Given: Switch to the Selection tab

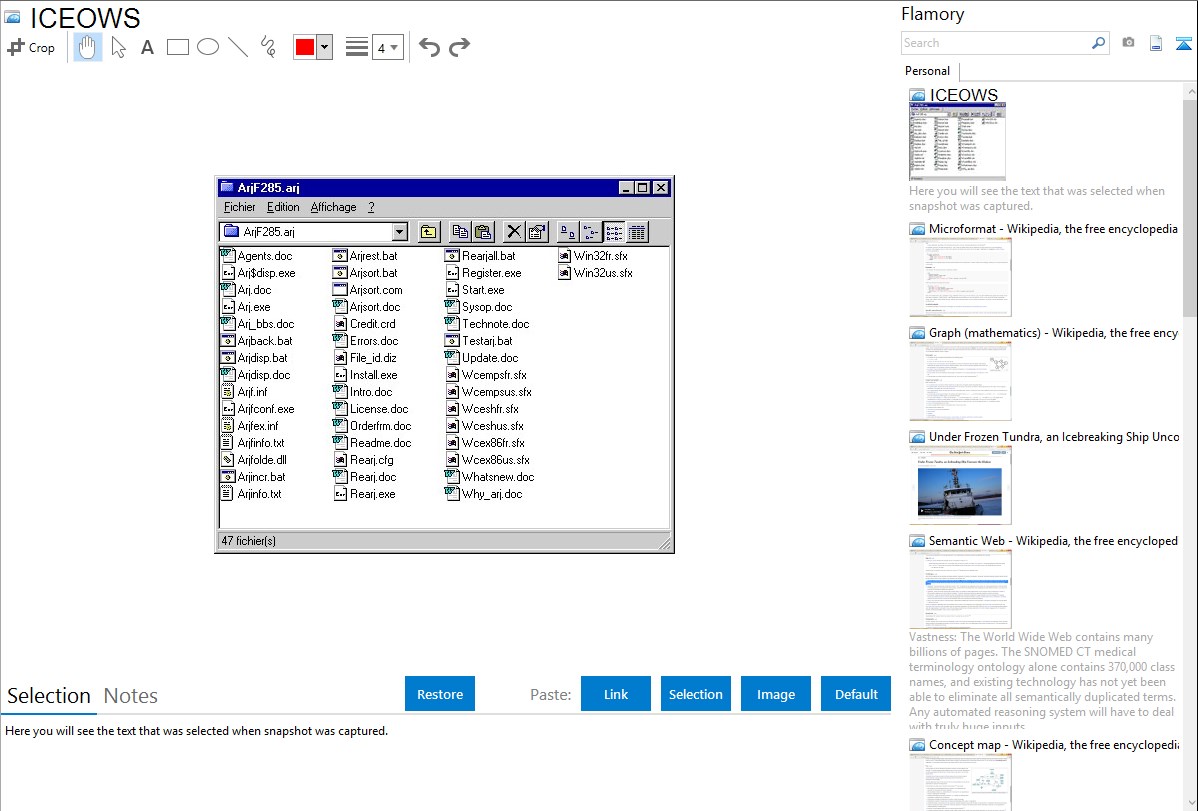Looking at the screenshot, I should [49, 696].
